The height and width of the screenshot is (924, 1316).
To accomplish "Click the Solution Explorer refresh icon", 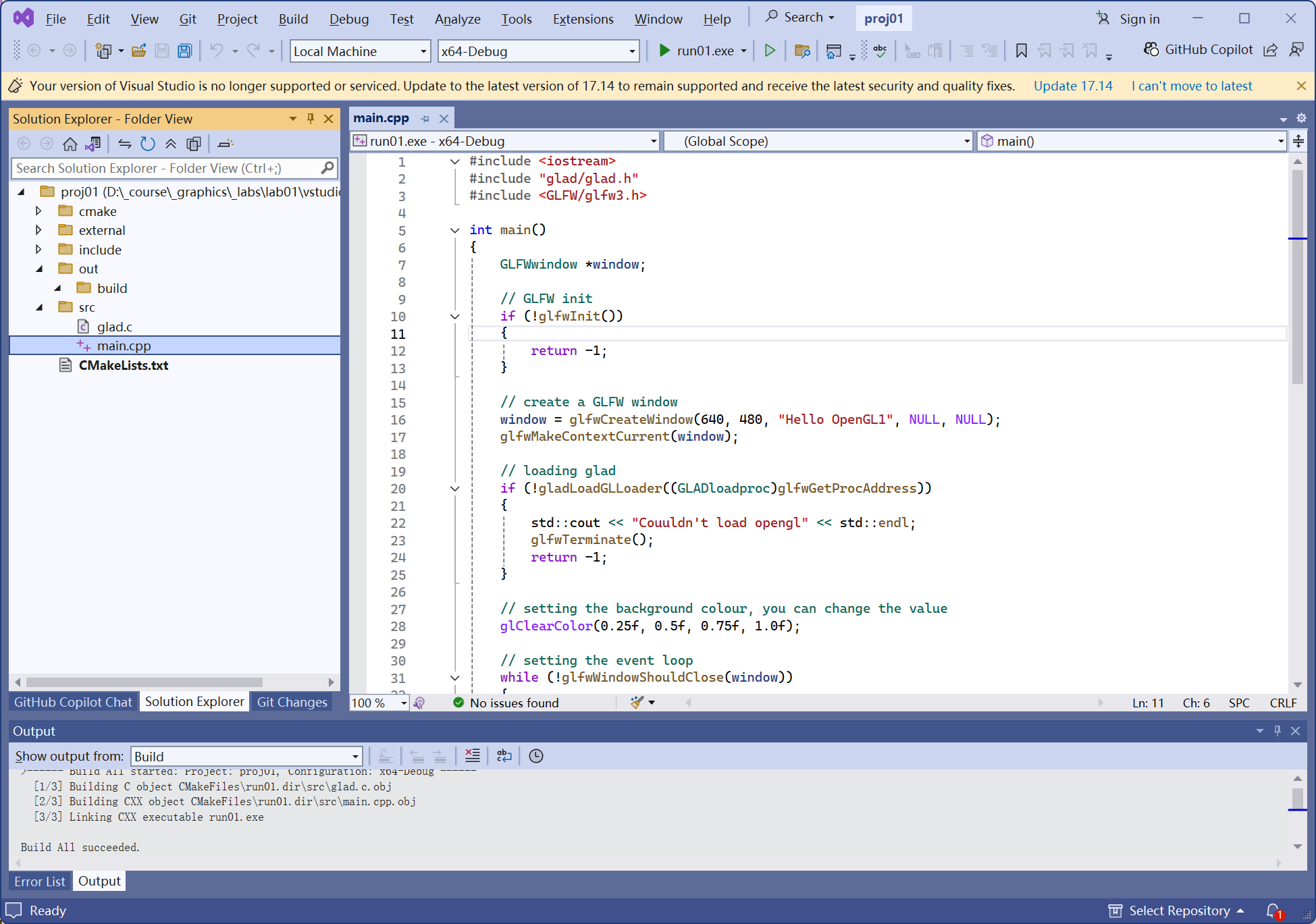I will coord(148,143).
